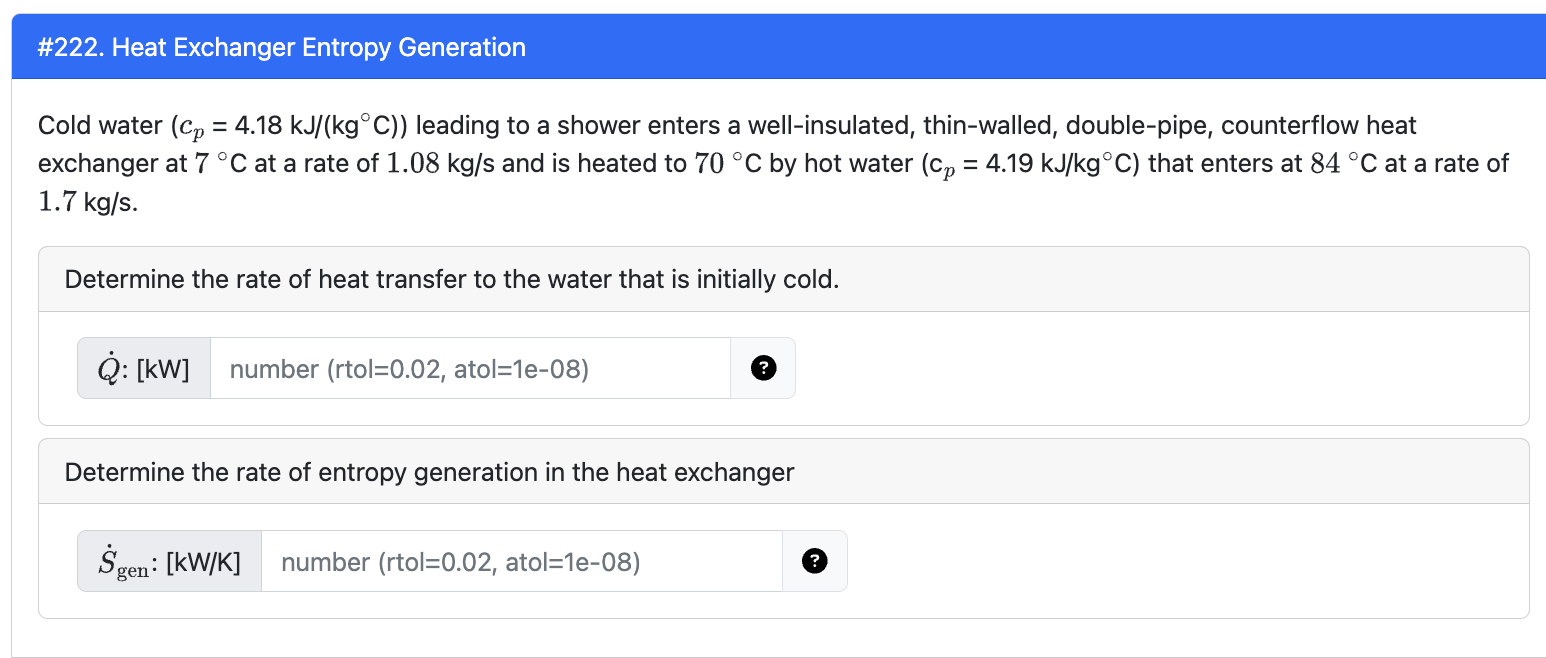Click inside the entropy generation number input
1546x658 pixels.
(522, 561)
